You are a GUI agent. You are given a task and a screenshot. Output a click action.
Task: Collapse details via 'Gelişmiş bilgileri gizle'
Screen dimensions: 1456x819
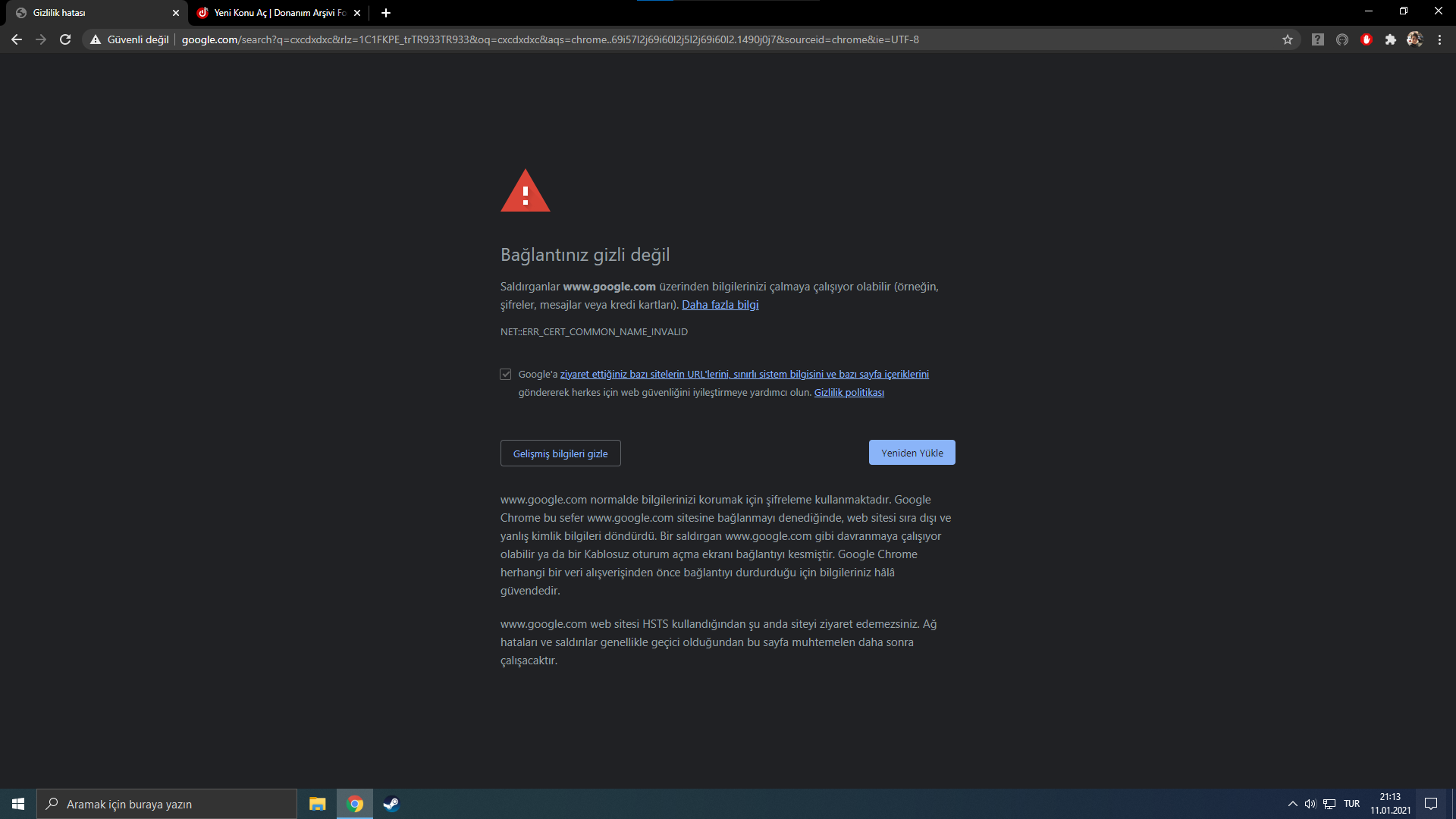560,453
